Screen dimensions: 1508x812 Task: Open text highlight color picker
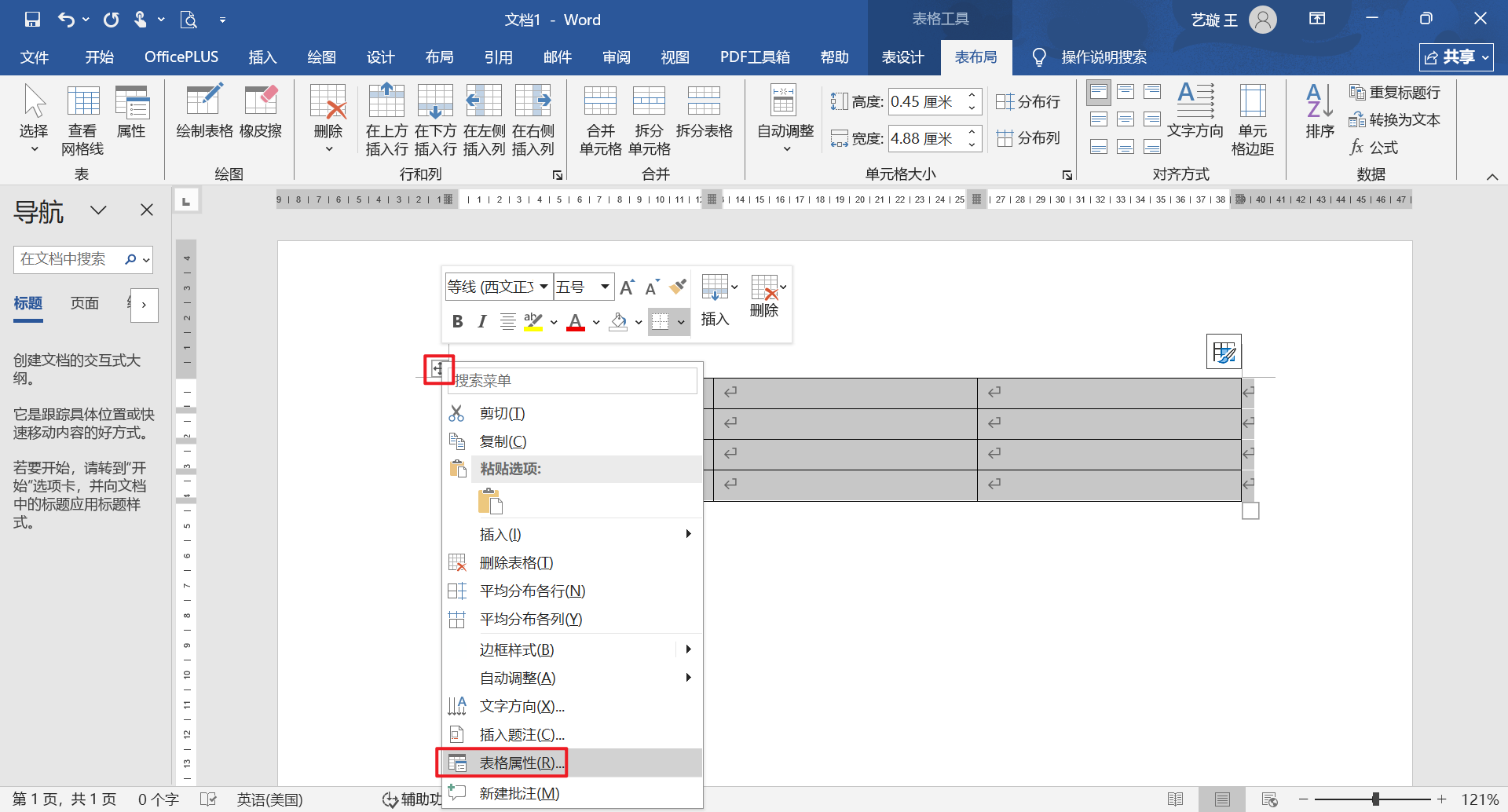[554, 322]
